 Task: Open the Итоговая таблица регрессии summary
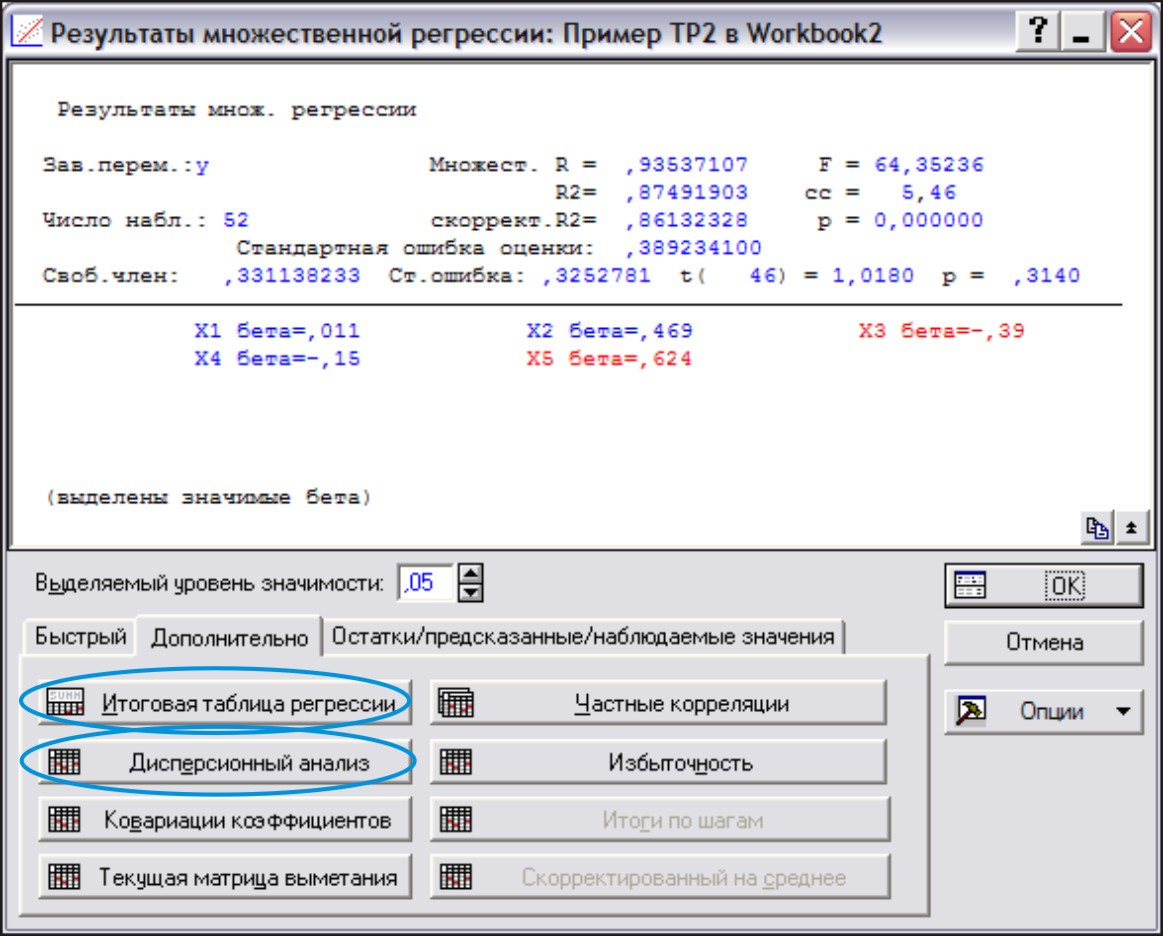click(x=225, y=702)
